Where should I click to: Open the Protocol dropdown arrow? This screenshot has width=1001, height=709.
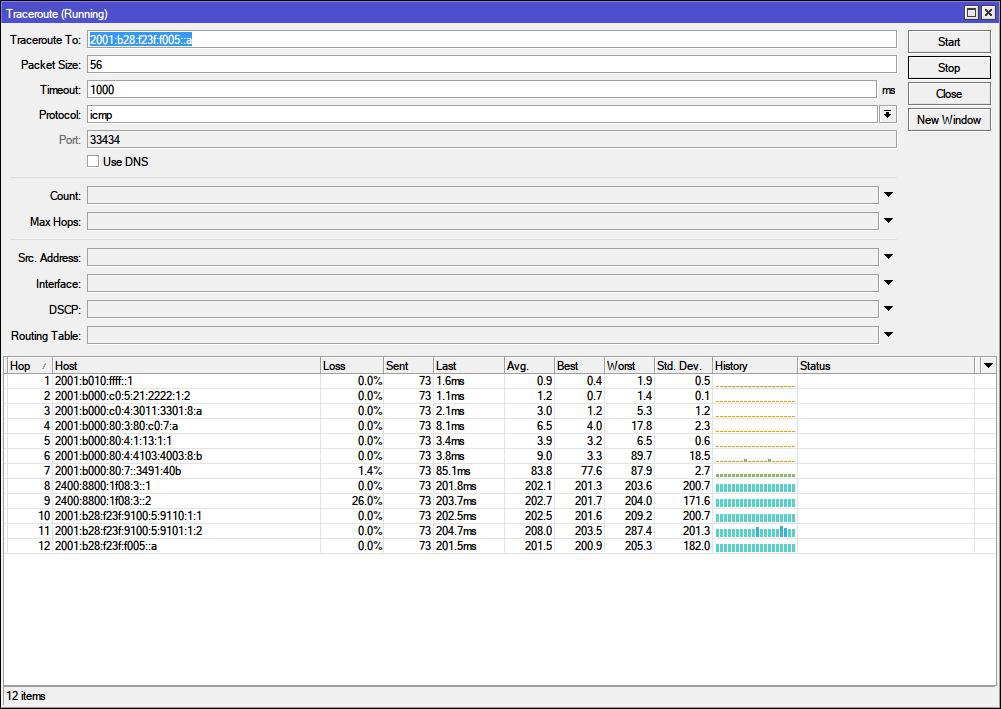[x=887, y=114]
